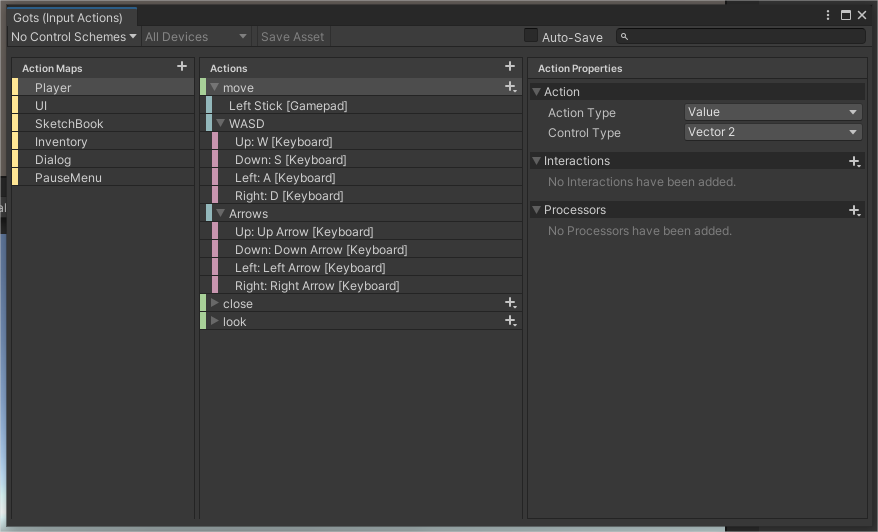This screenshot has width=878, height=532.
Task: Open the Action Type dropdown
Action: 772,113
